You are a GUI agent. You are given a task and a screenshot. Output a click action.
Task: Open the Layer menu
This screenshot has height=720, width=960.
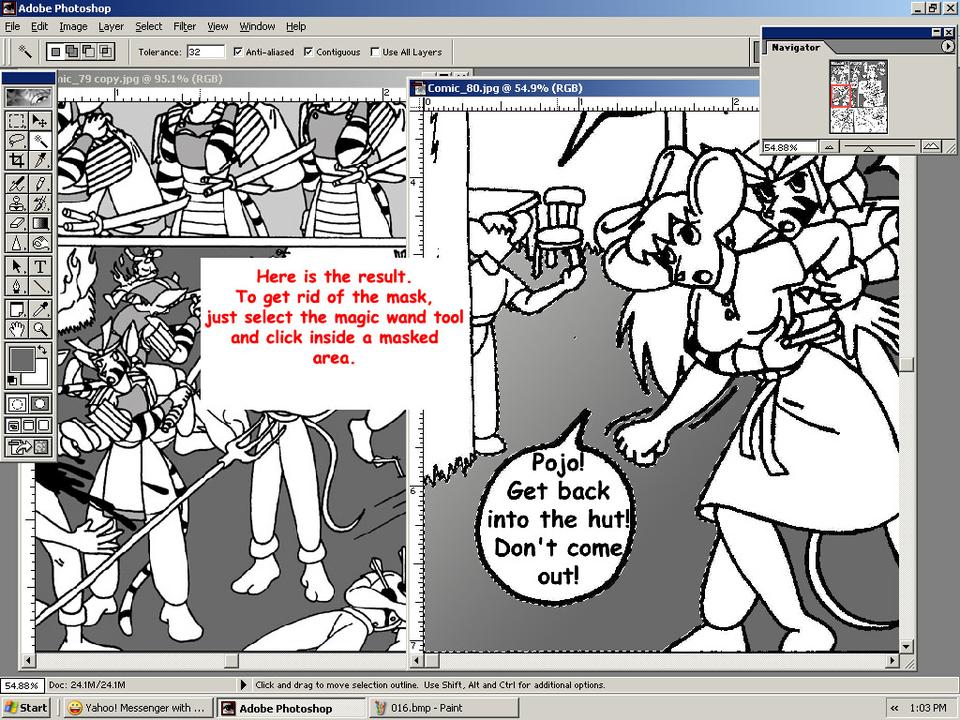coord(111,26)
